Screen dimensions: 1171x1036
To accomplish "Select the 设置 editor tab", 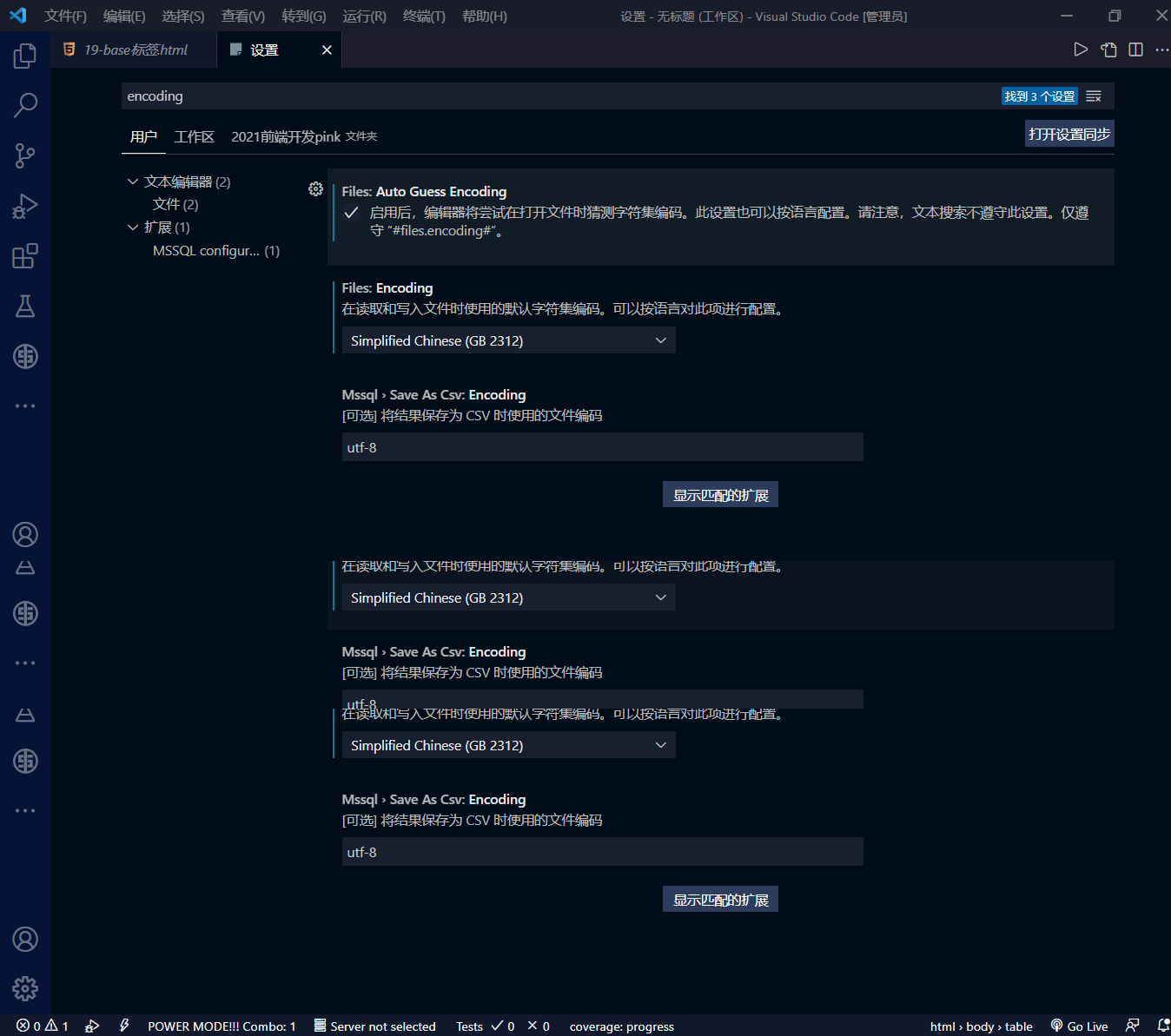I will tap(279, 50).
